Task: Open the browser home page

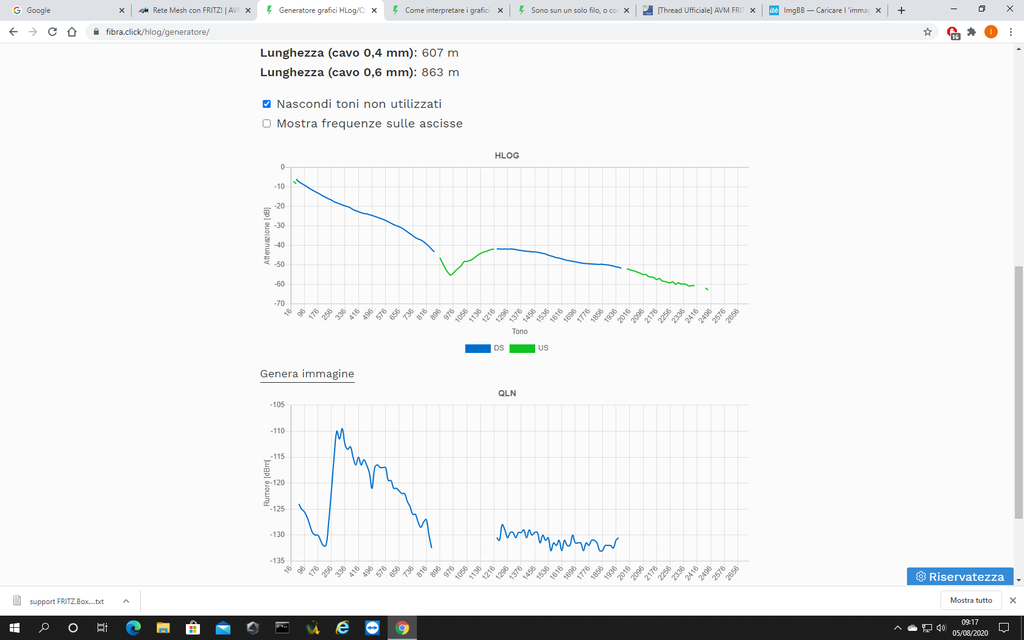Action: (x=72, y=31)
